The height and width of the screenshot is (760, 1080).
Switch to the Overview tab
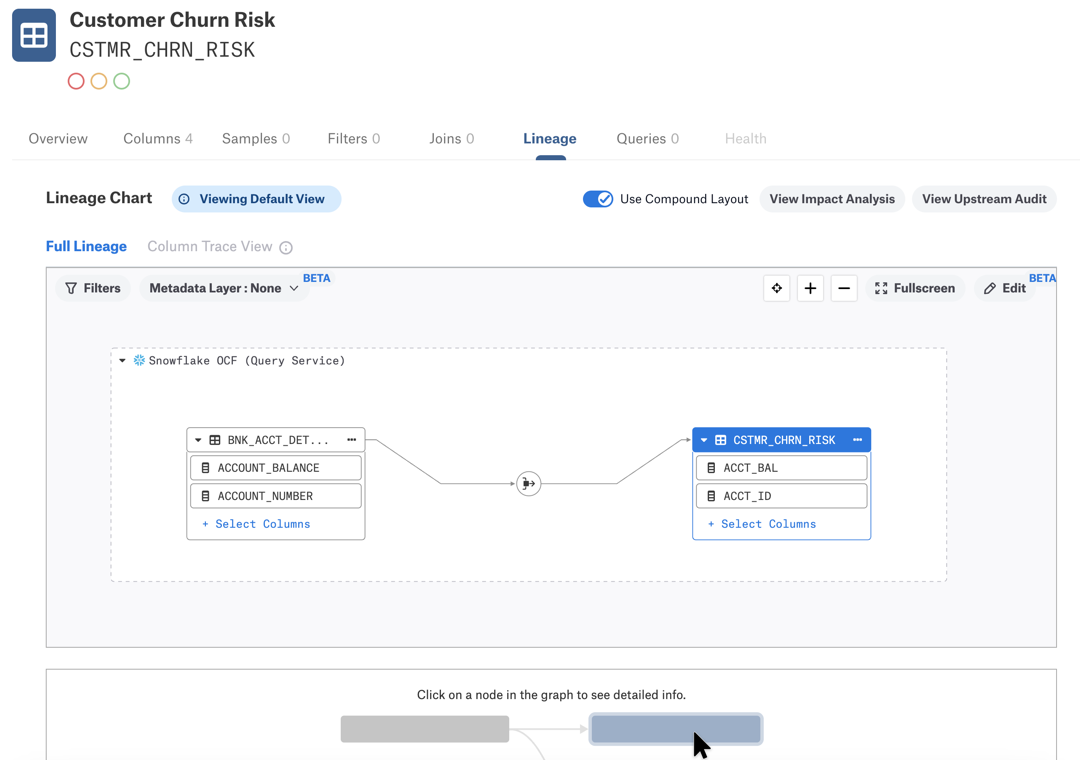(58, 138)
